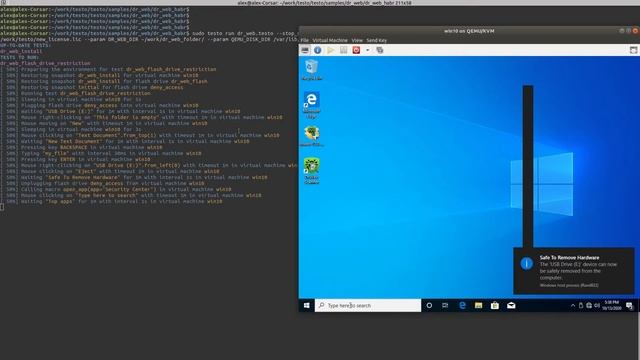Open the File menu in QEMU/KVM window
Image resolution: width=640 pixels, height=360 pixels.
[x=304, y=40]
